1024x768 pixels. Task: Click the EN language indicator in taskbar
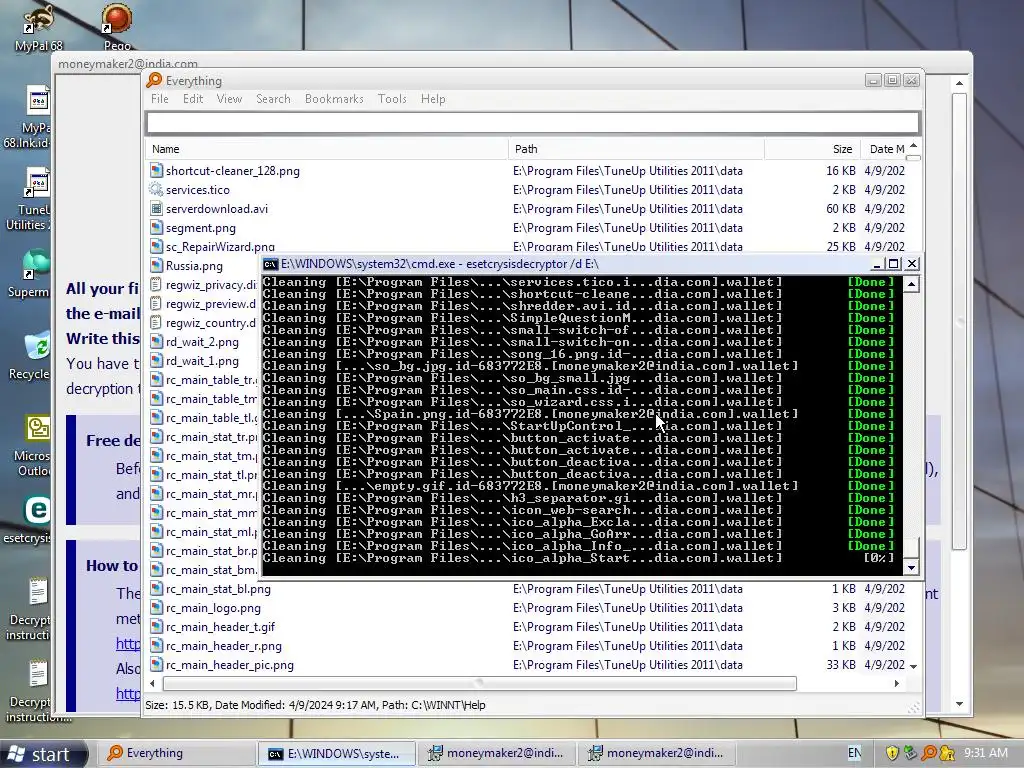click(854, 753)
